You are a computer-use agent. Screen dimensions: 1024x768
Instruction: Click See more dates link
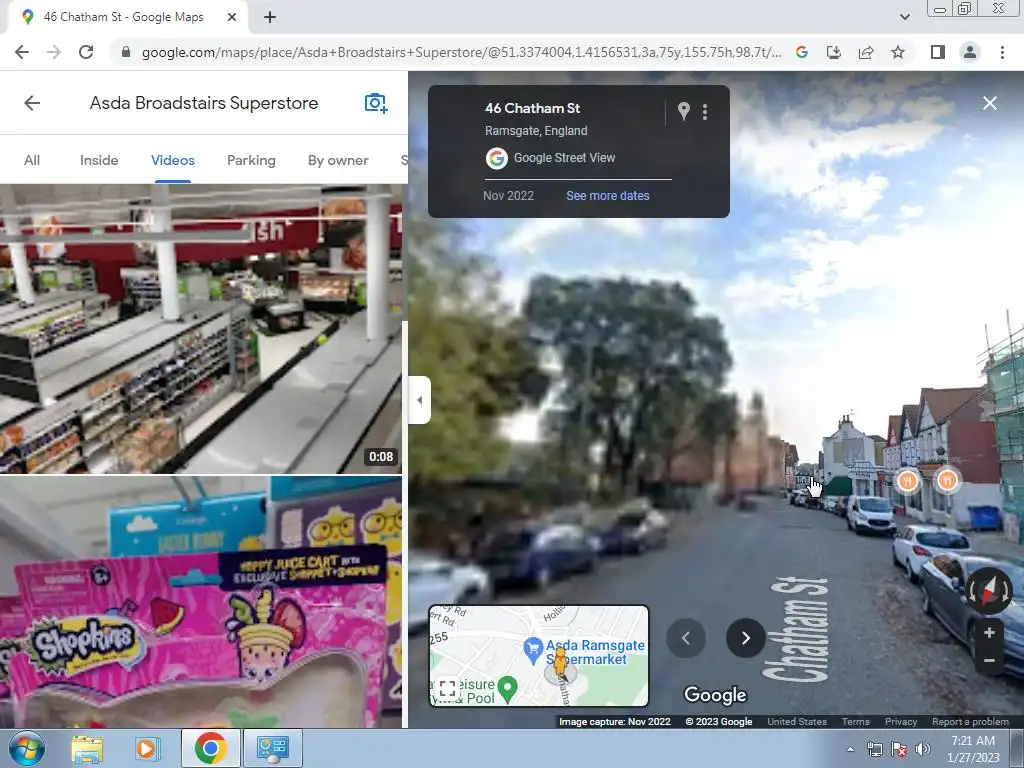point(607,195)
